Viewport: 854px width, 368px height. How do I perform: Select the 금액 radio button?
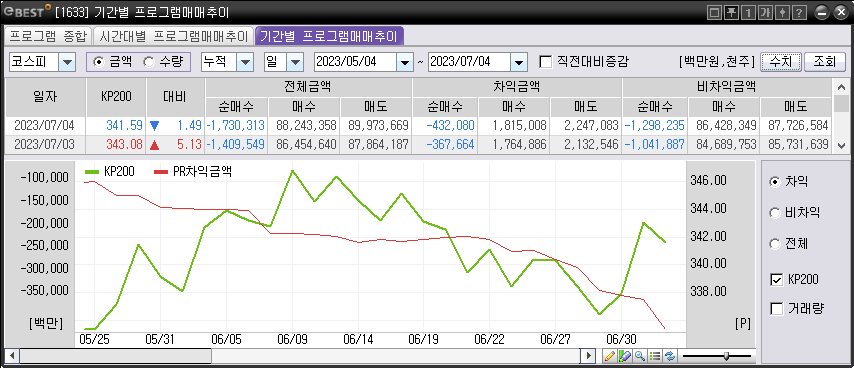coord(99,62)
